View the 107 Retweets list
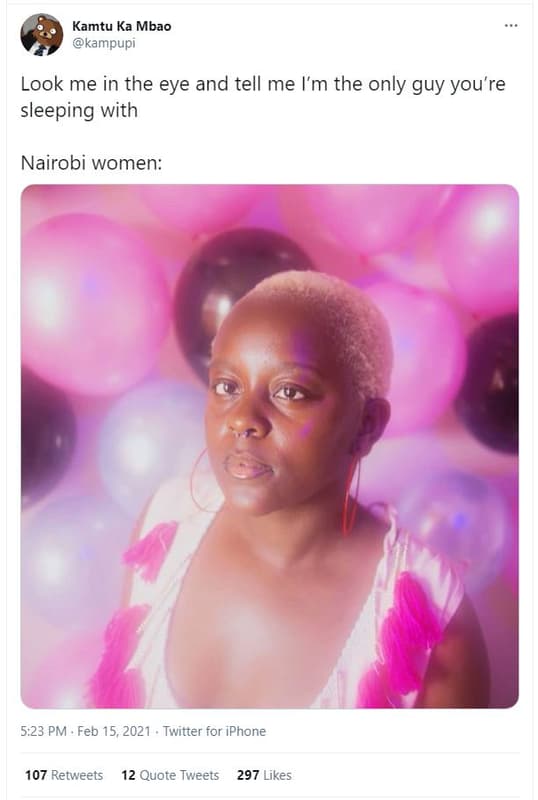Viewport: 538px width, 800px height. [x=64, y=775]
